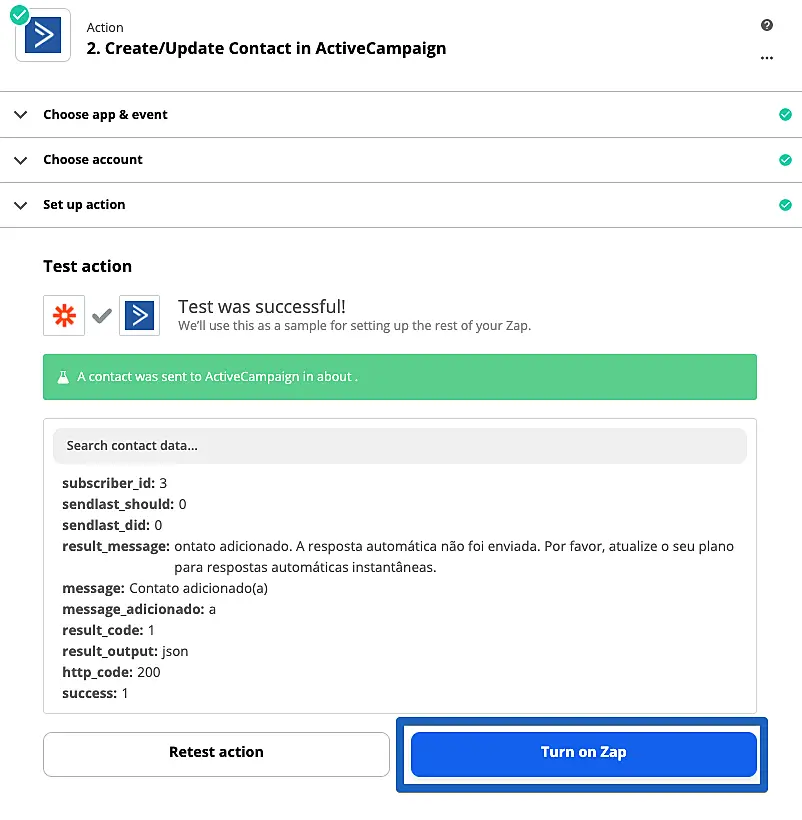Open the help question mark icon
802x820 pixels.
click(x=767, y=26)
